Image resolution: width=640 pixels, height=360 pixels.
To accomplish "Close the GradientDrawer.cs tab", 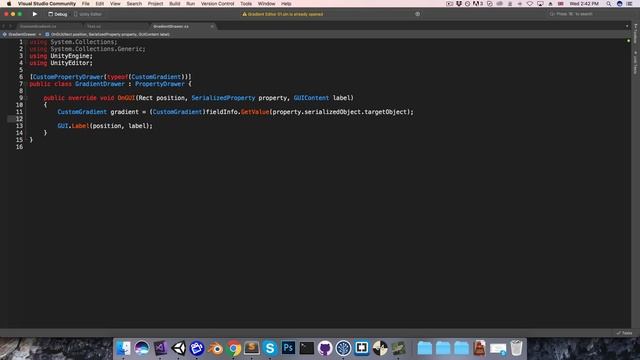I will pyautogui.click(x=212, y=27).
